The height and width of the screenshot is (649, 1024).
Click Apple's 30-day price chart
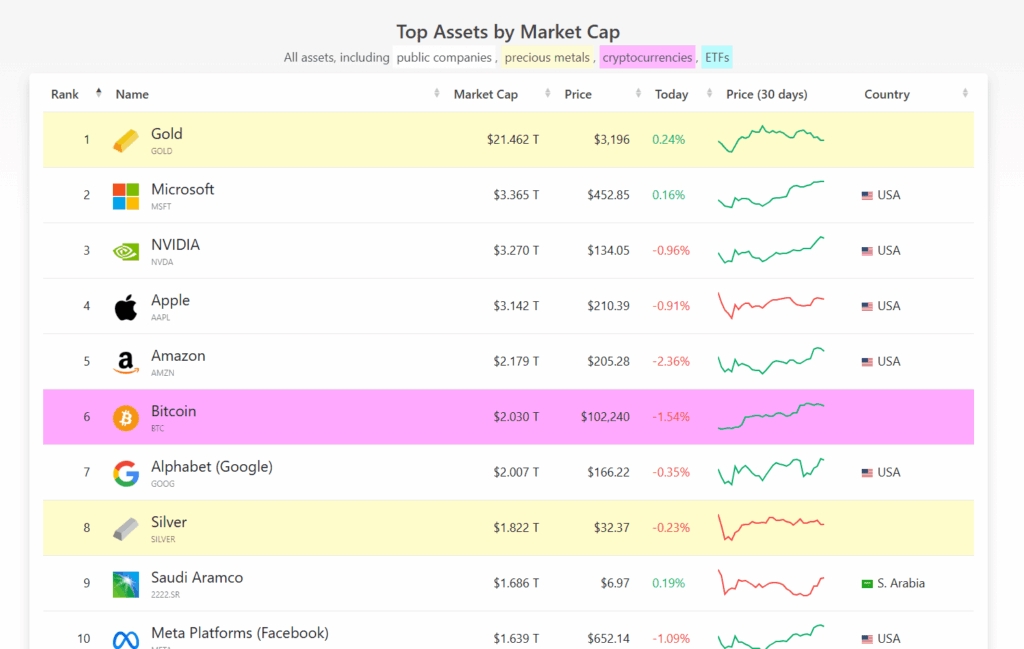tap(771, 306)
